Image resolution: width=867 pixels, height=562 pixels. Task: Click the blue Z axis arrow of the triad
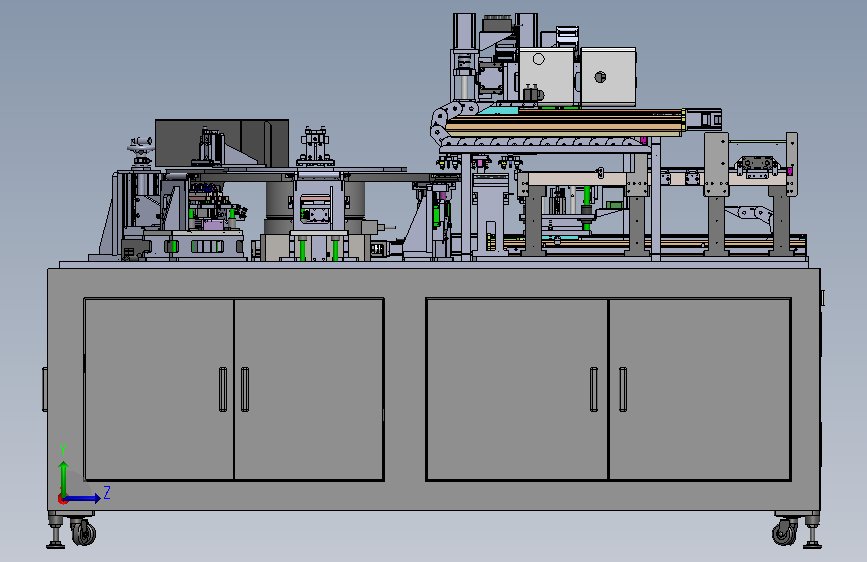[x=83, y=498]
